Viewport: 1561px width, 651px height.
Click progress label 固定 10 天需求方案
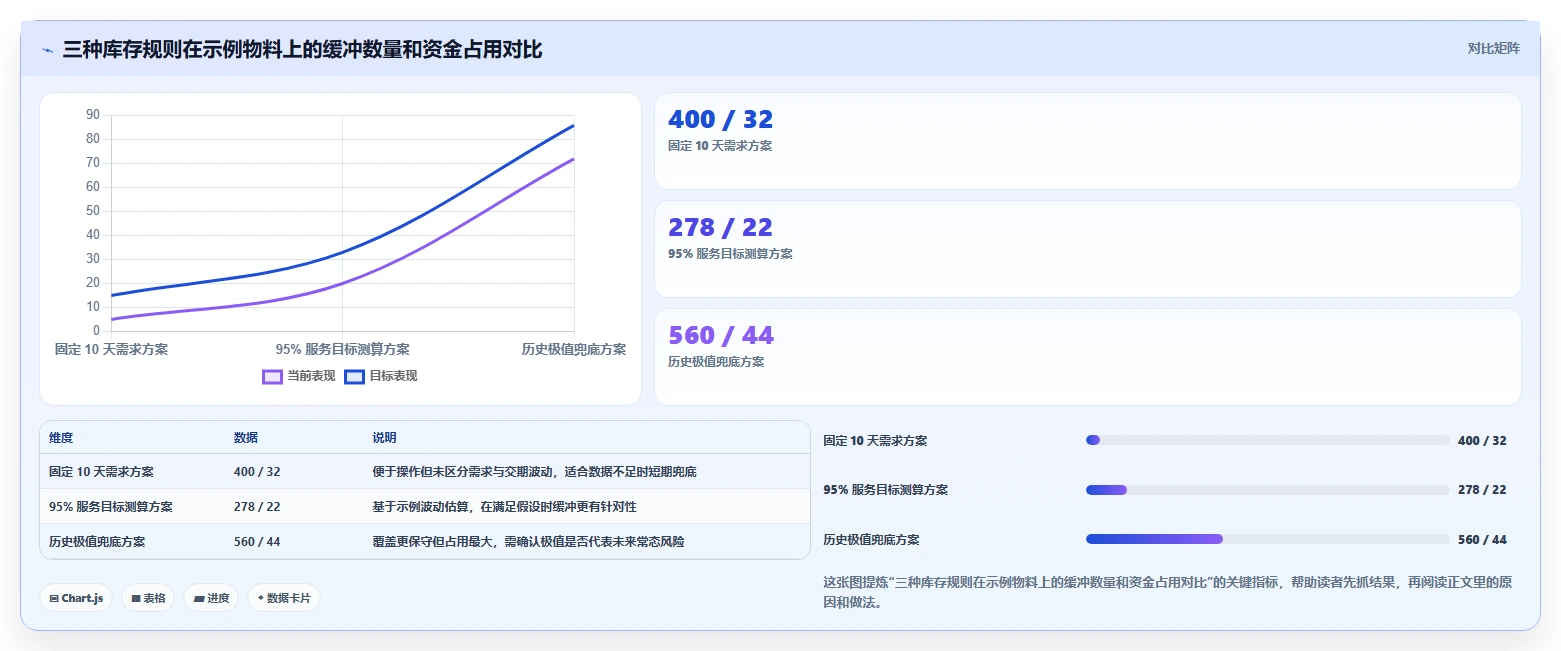tap(875, 441)
